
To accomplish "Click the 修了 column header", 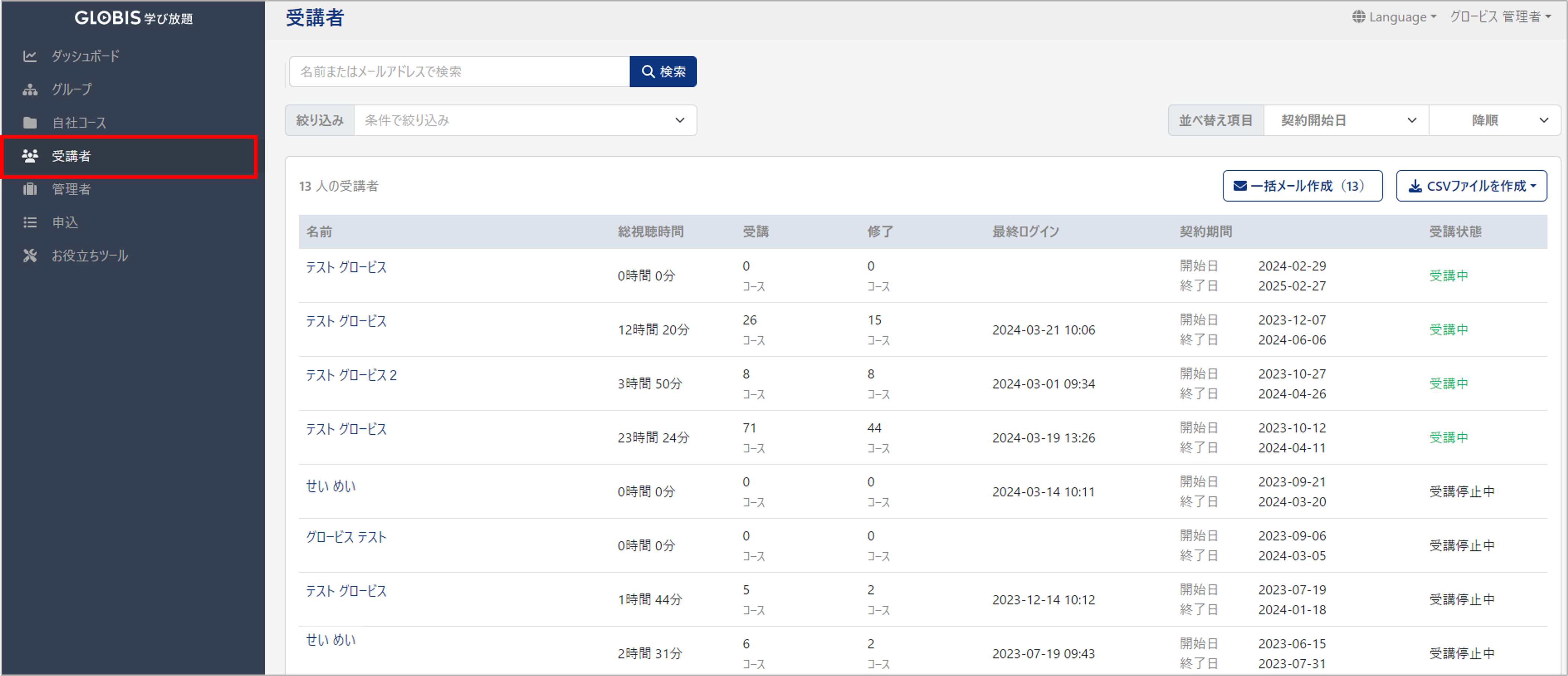I will 881,232.
